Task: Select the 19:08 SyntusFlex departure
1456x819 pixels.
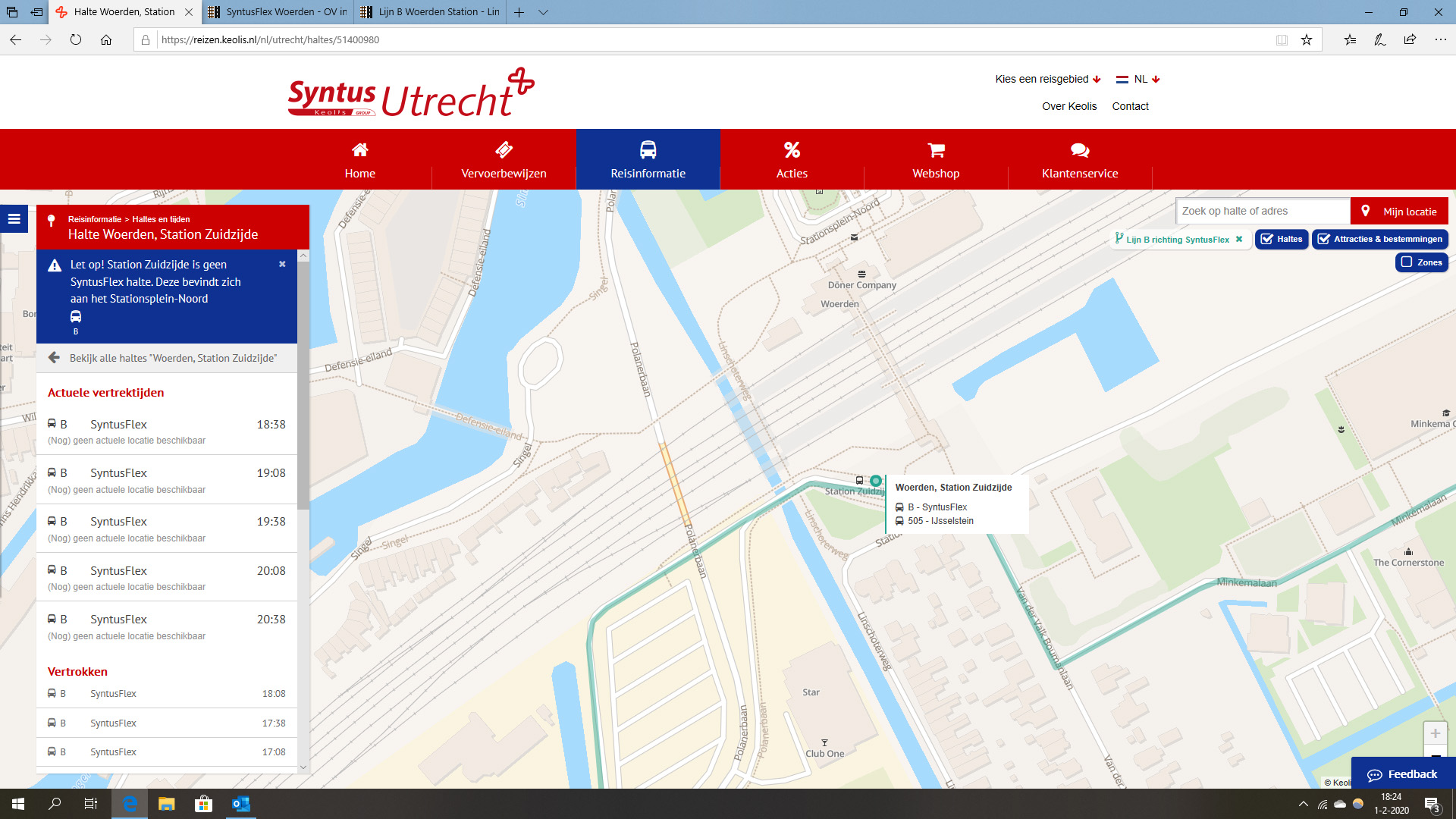Action: point(167,480)
